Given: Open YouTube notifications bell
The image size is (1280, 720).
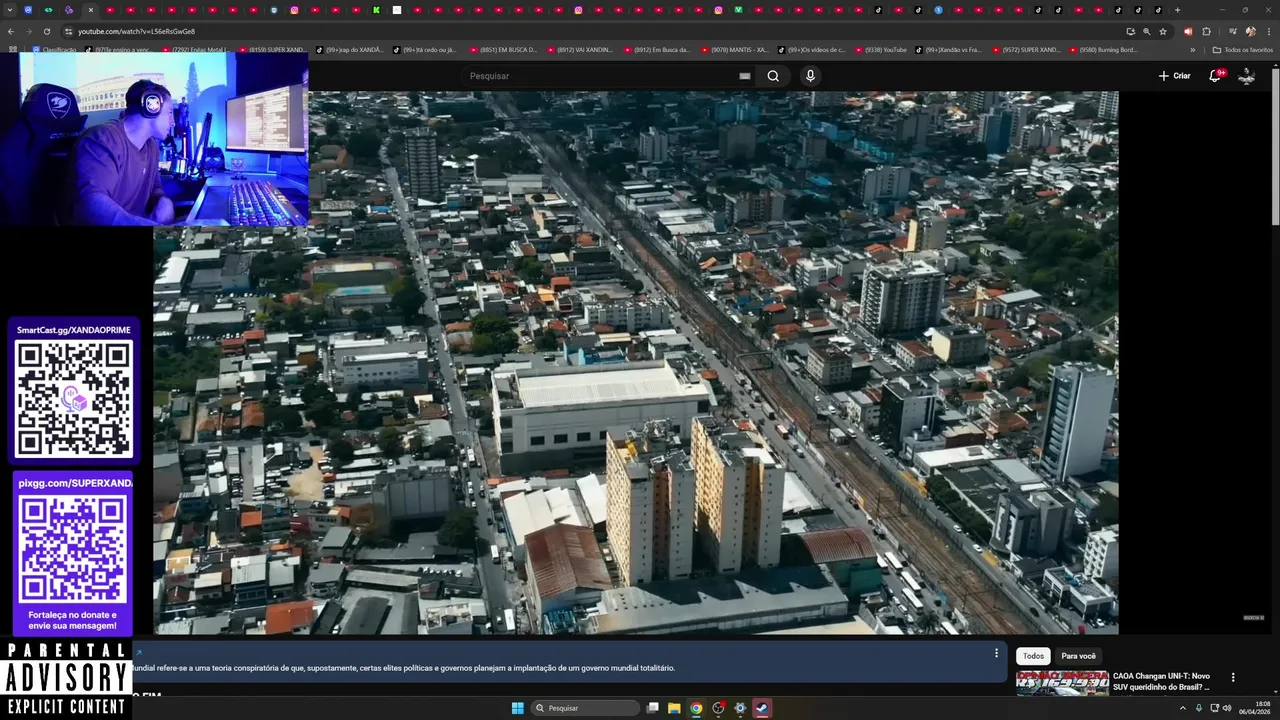Looking at the screenshot, I should [x=1215, y=76].
